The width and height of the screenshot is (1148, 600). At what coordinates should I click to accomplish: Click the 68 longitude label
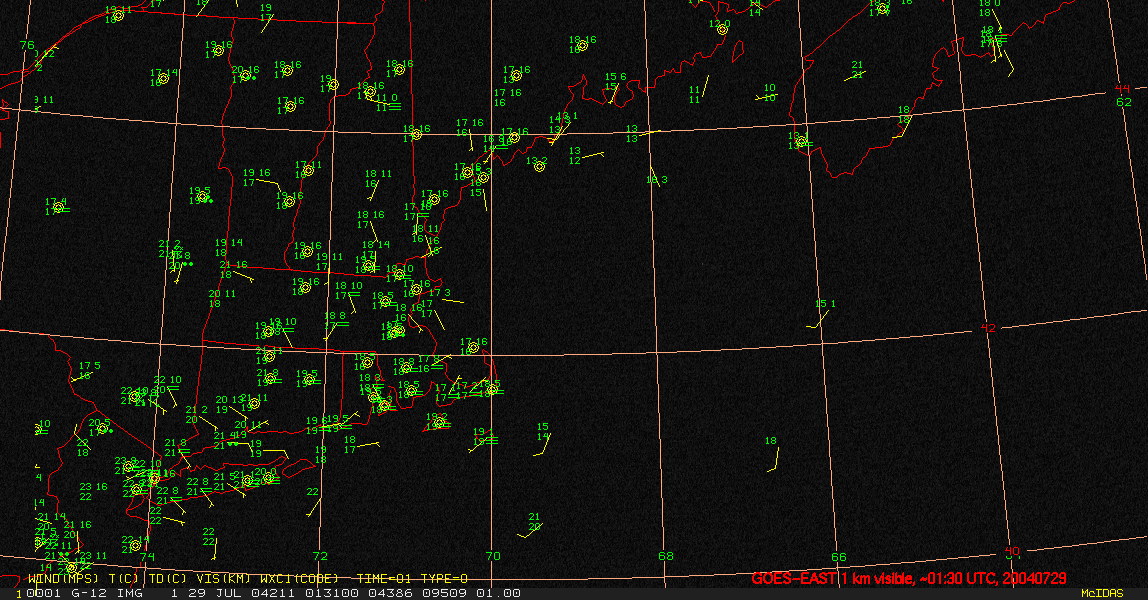666,556
